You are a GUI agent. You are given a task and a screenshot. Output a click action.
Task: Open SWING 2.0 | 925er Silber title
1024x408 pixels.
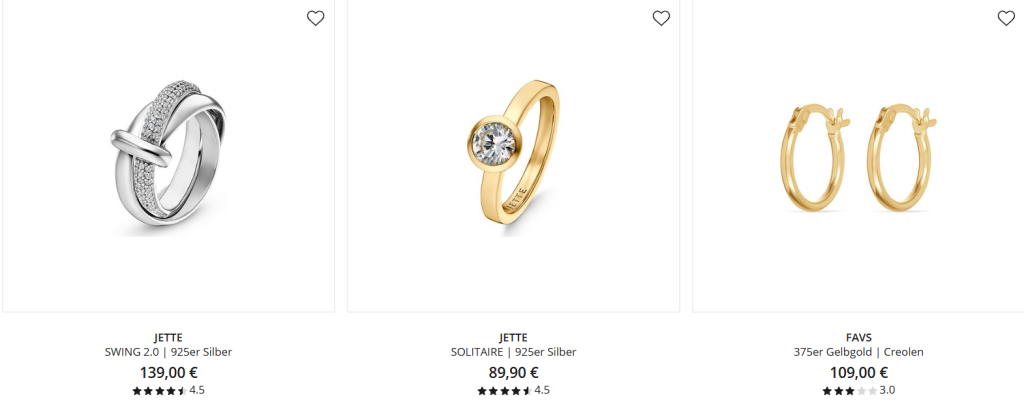pos(168,352)
